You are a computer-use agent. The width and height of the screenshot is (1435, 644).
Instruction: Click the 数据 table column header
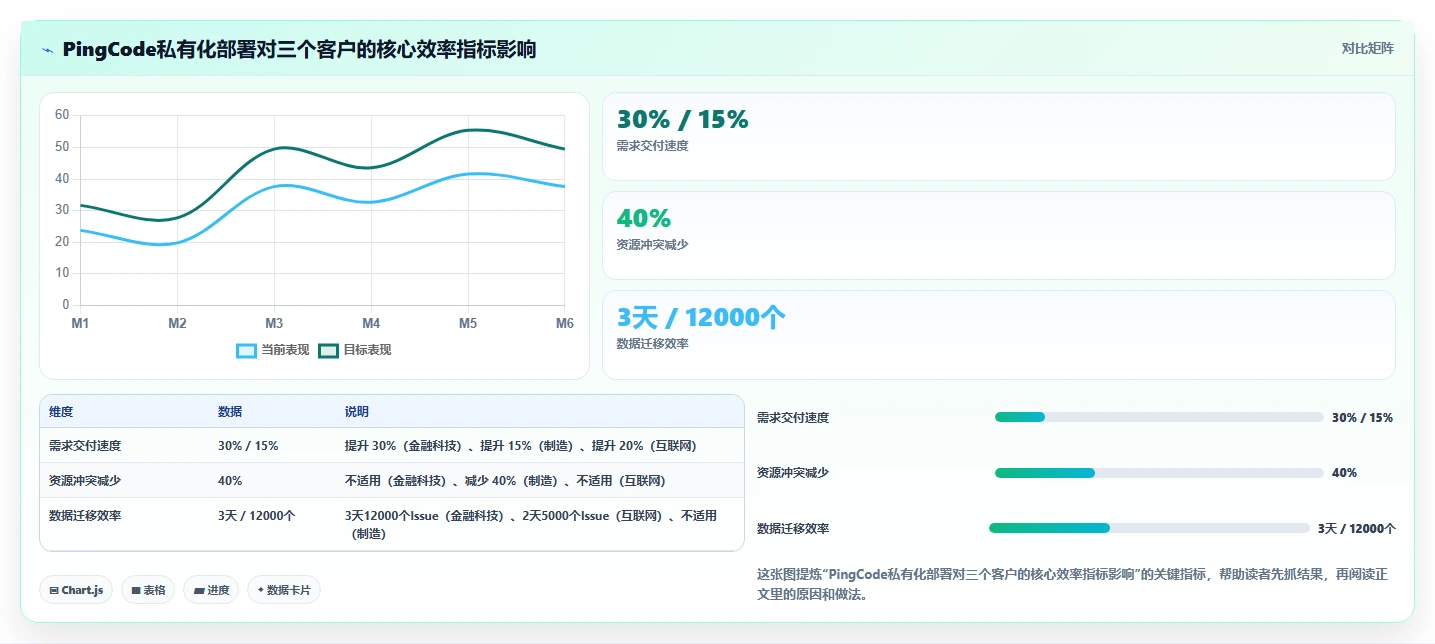click(230, 412)
